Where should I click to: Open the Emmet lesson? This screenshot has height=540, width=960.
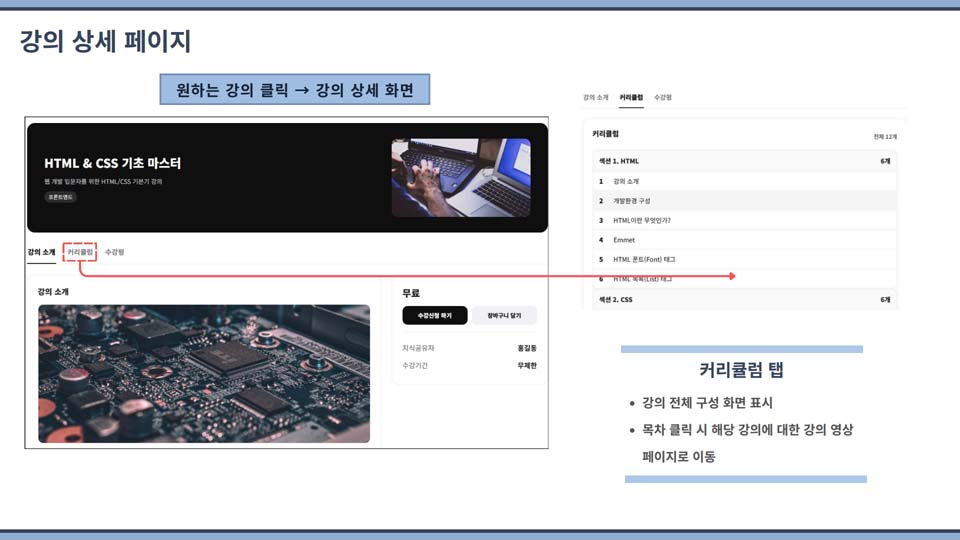tap(624, 240)
